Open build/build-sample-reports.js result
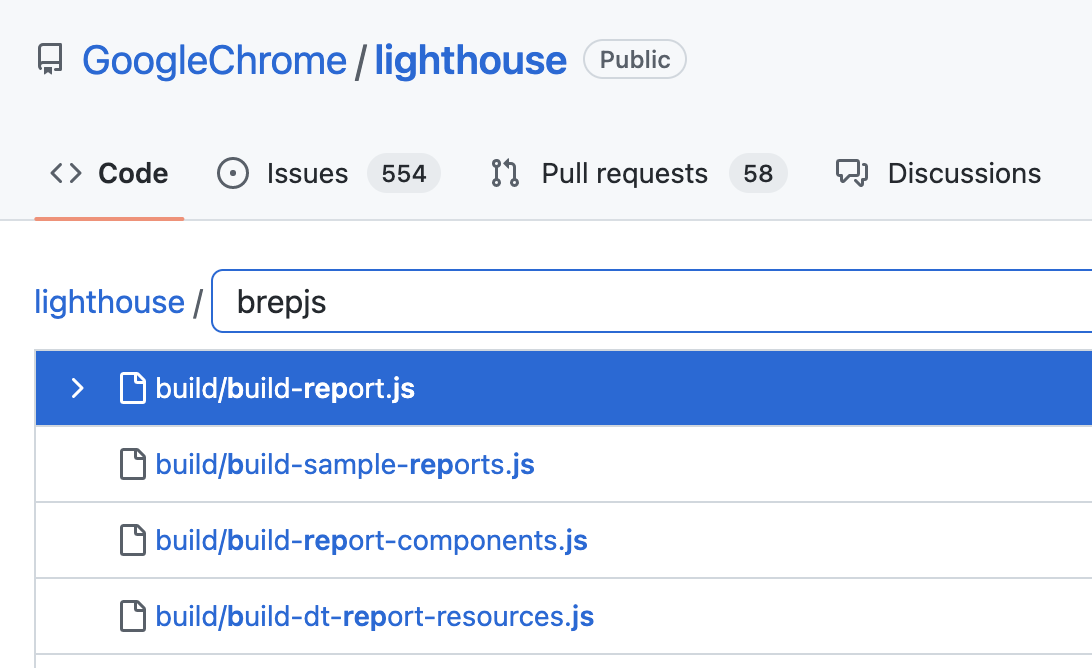Screen dimensions: 1092x668 click(345, 465)
